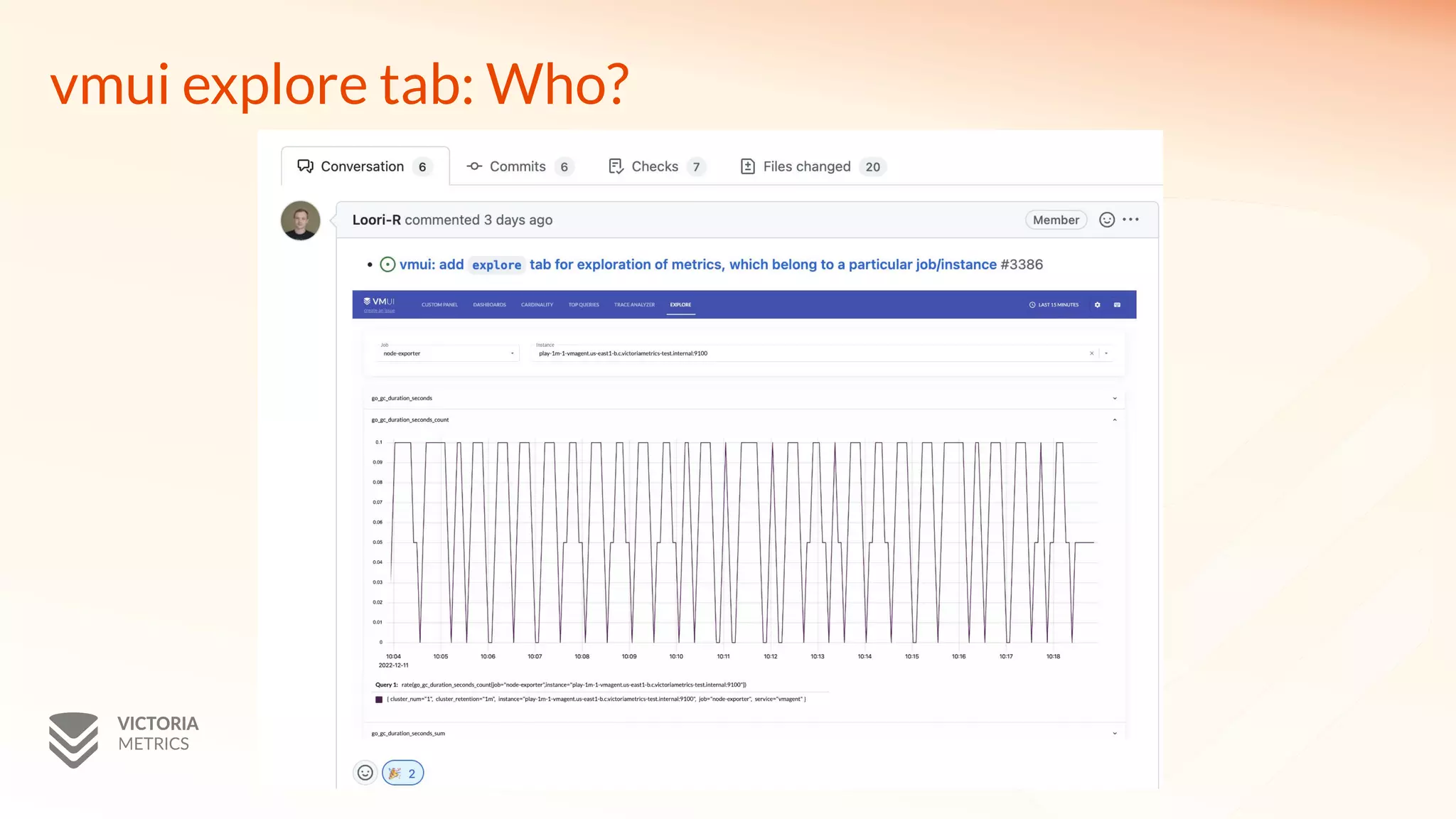Open Trace Analyzer in the VMUI nav
The width and height of the screenshot is (1456, 819).
pyautogui.click(x=634, y=305)
